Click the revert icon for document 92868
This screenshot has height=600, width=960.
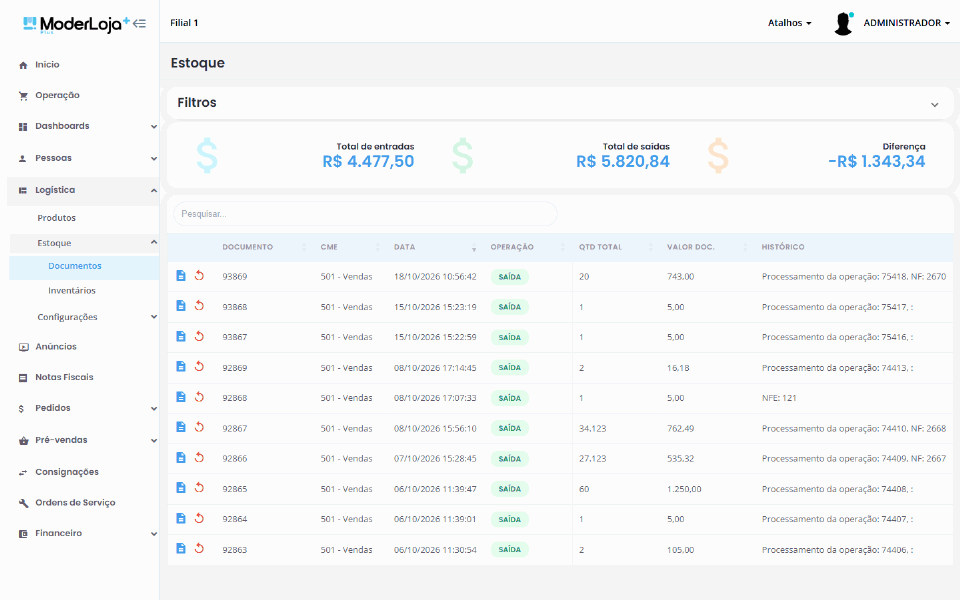point(199,397)
